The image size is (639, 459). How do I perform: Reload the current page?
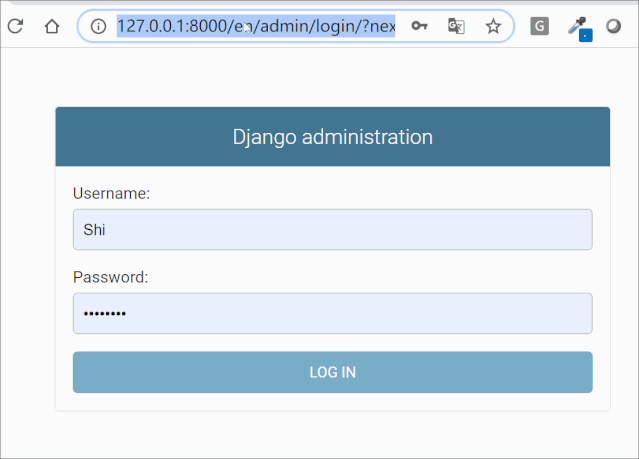pos(15,27)
